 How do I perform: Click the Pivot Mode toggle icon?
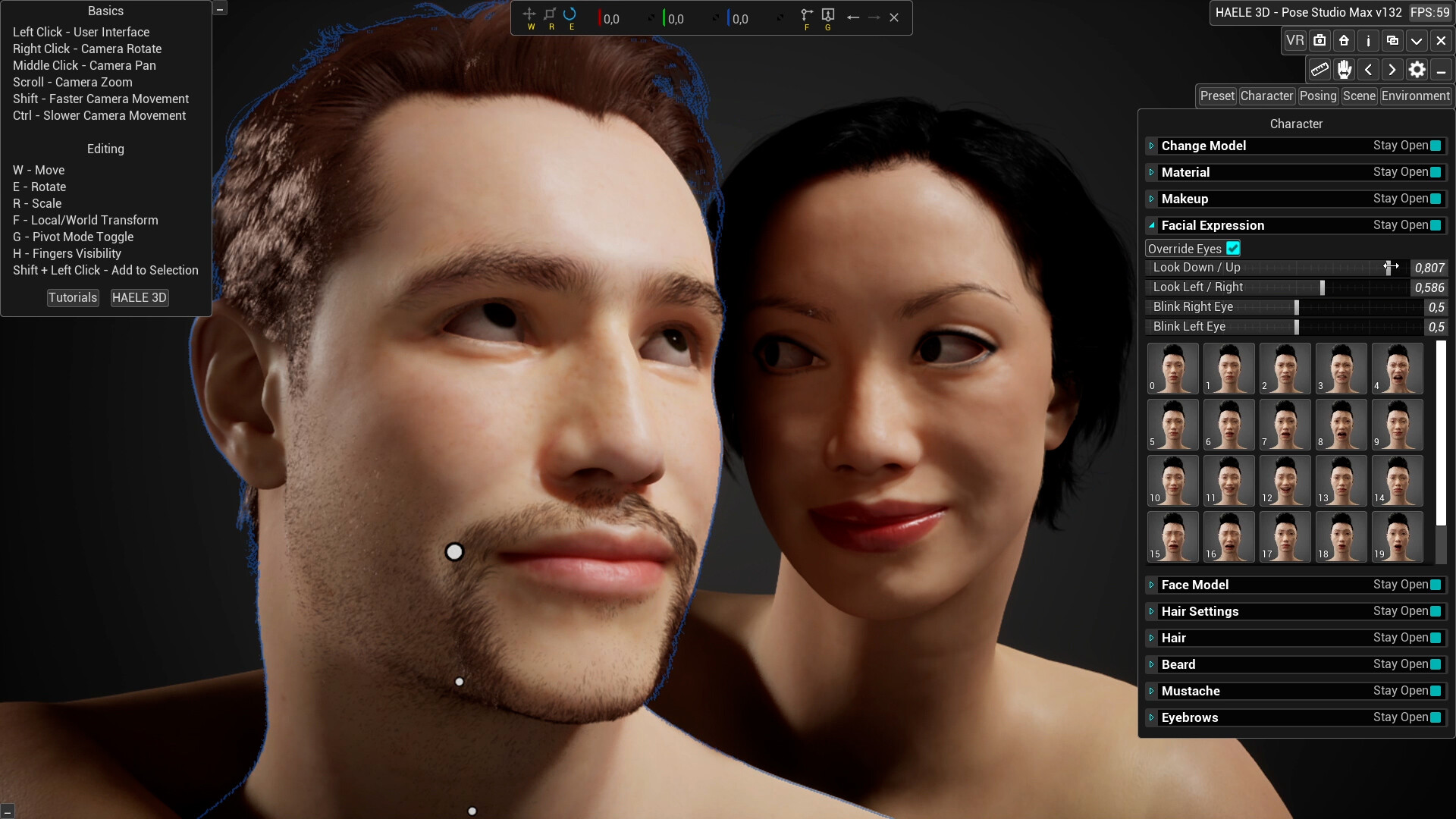pyautogui.click(x=828, y=15)
